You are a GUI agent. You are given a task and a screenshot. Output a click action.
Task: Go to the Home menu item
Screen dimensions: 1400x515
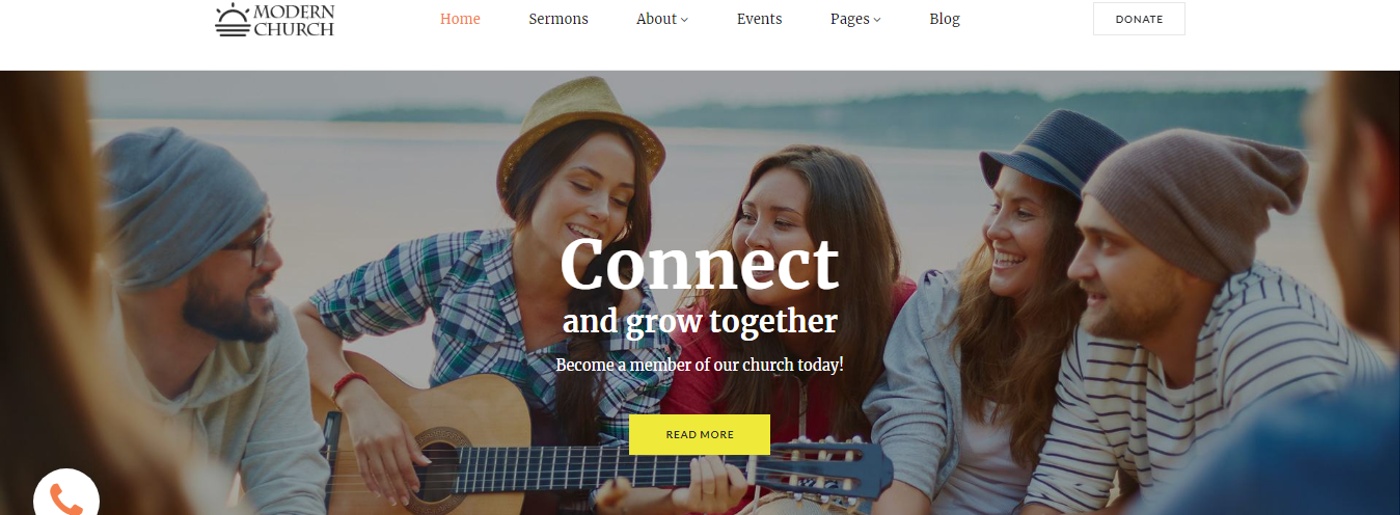pos(460,19)
